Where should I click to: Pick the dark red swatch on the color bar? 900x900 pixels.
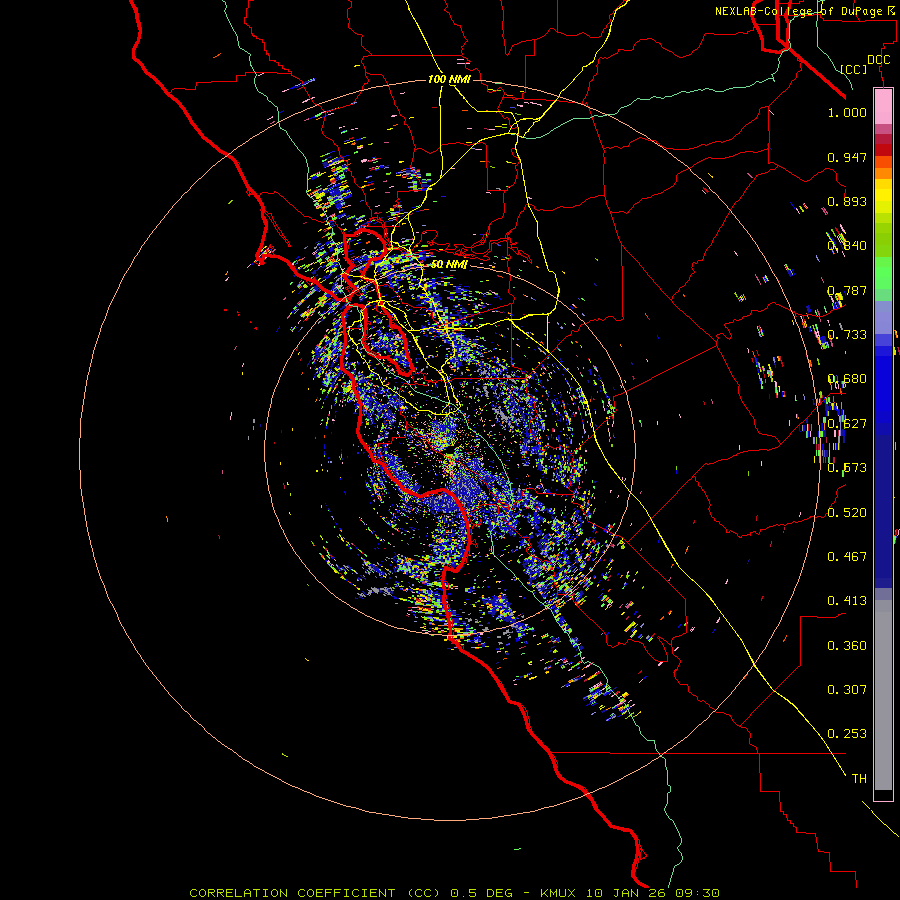point(883,149)
